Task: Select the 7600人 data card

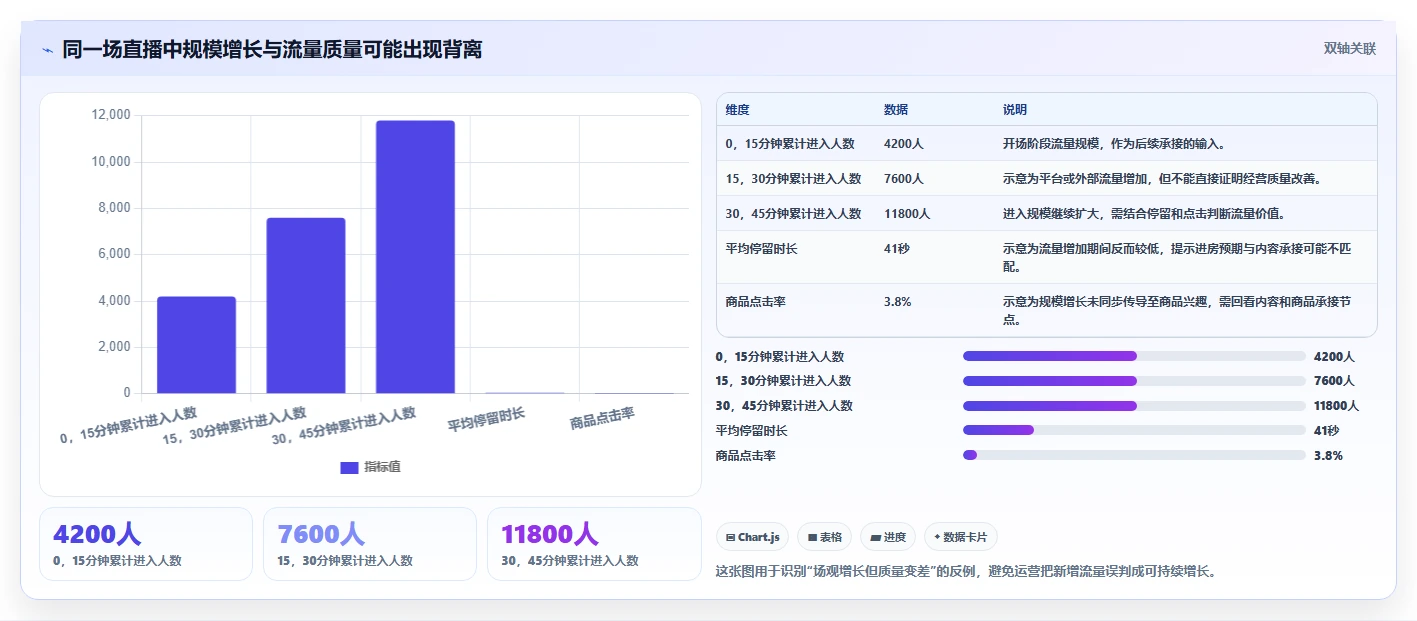Action: pyautogui.click(x=370, y=544)
